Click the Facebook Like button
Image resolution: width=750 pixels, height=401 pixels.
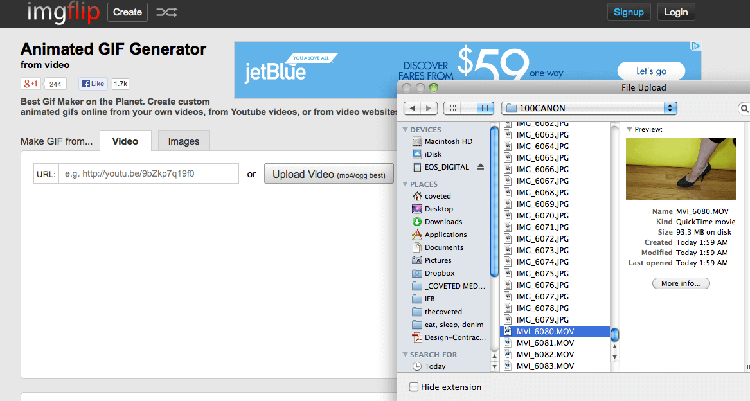[x=93, y=84]
